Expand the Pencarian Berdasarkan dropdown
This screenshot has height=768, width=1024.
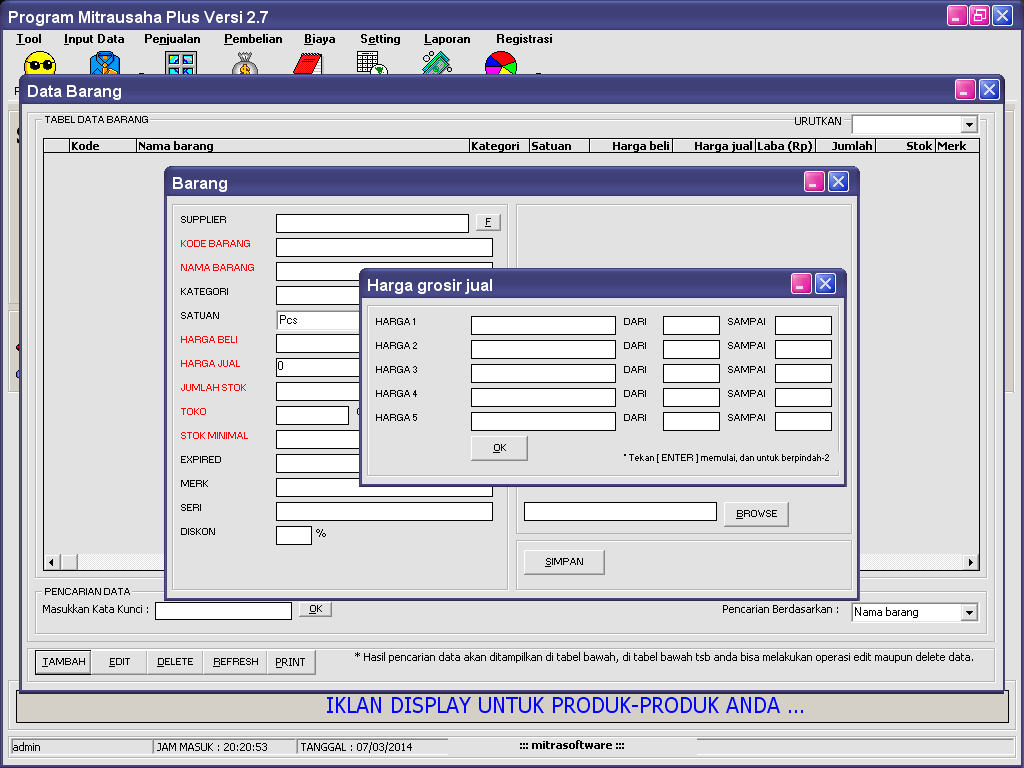[969, 613]
